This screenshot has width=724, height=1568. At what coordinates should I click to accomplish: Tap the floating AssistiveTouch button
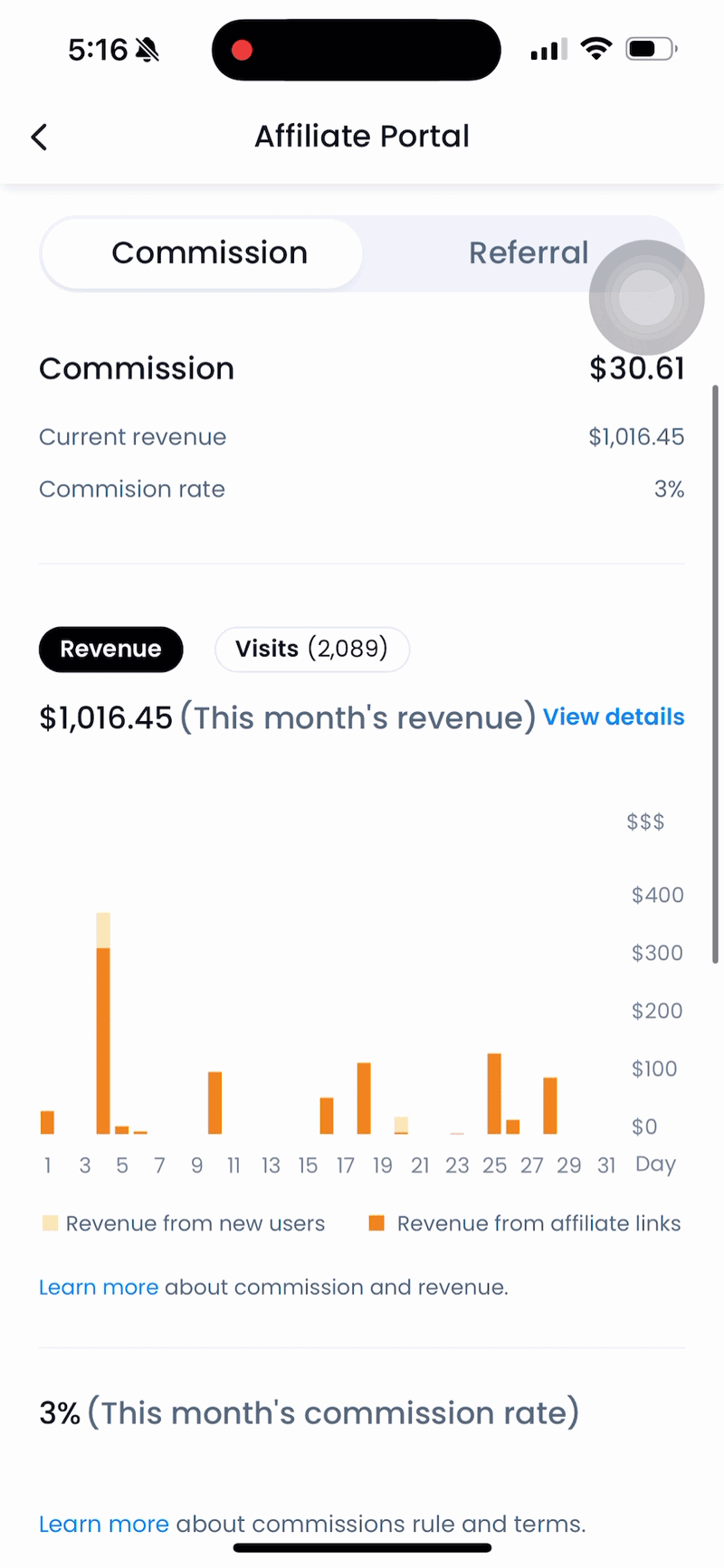[x=646, y=297]
